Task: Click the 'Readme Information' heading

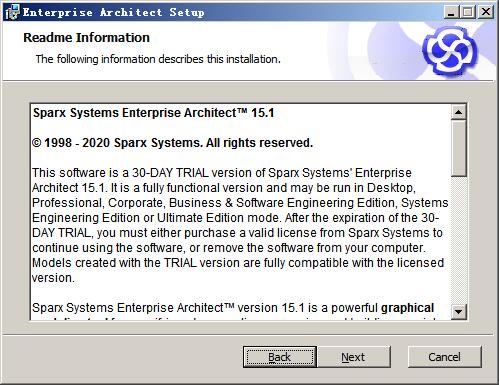Action: point(86,38)
